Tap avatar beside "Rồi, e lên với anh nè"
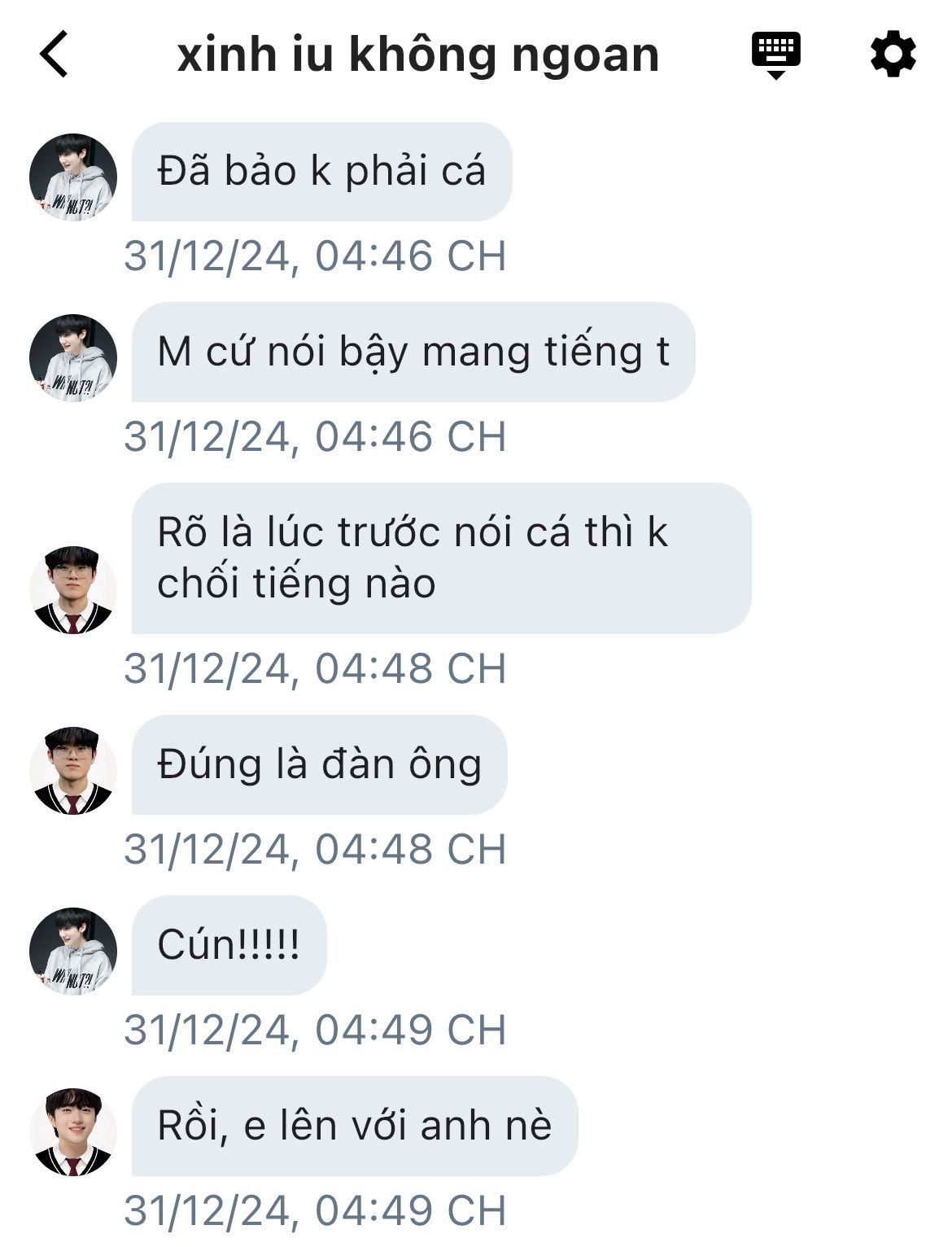Screen dimensions: 952x1247 click(73, 1132)
